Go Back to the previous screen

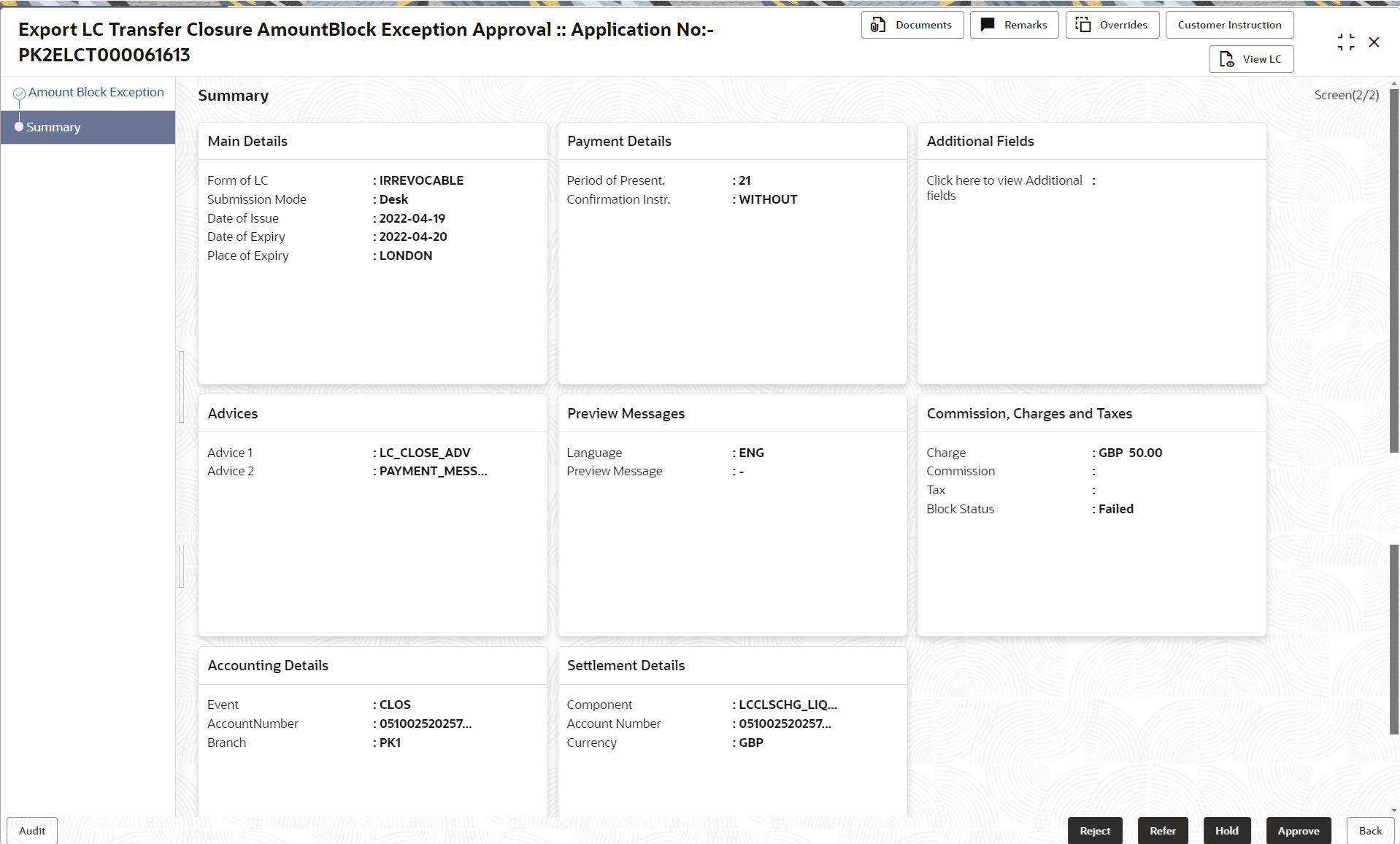pos(1370,830)
